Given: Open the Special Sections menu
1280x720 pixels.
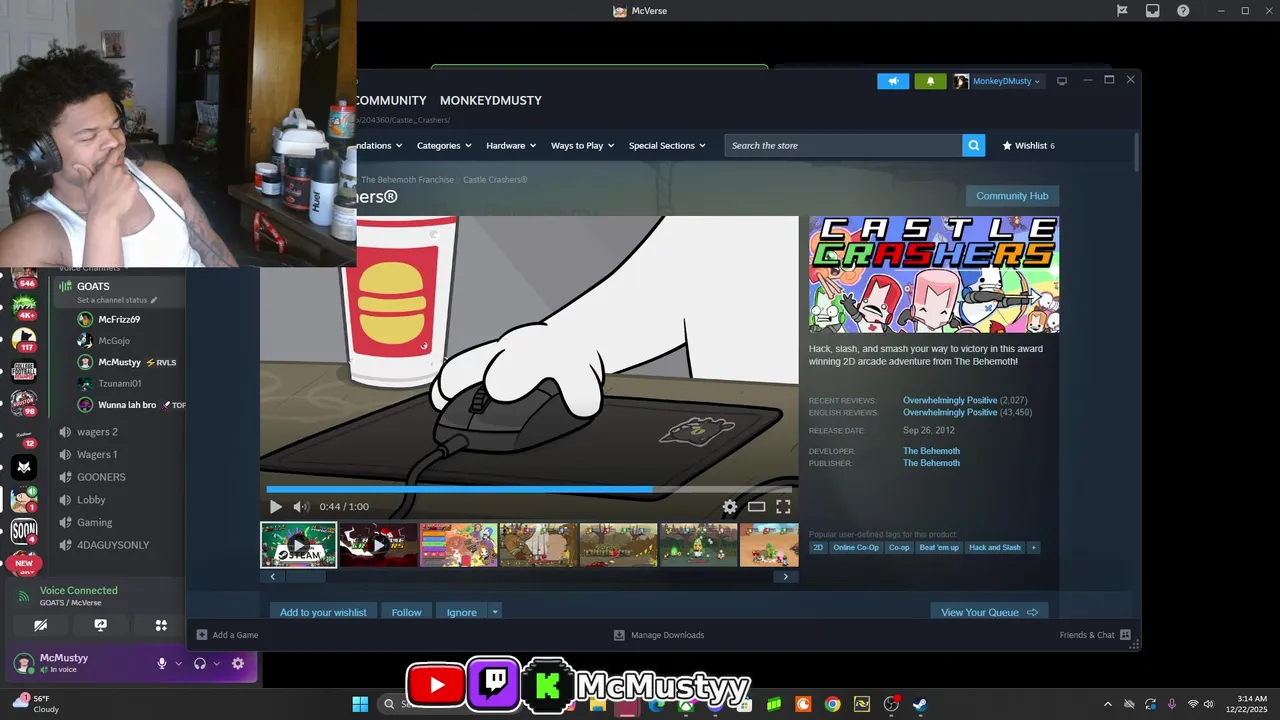Looking at the screenshot, I should point(667,145).
